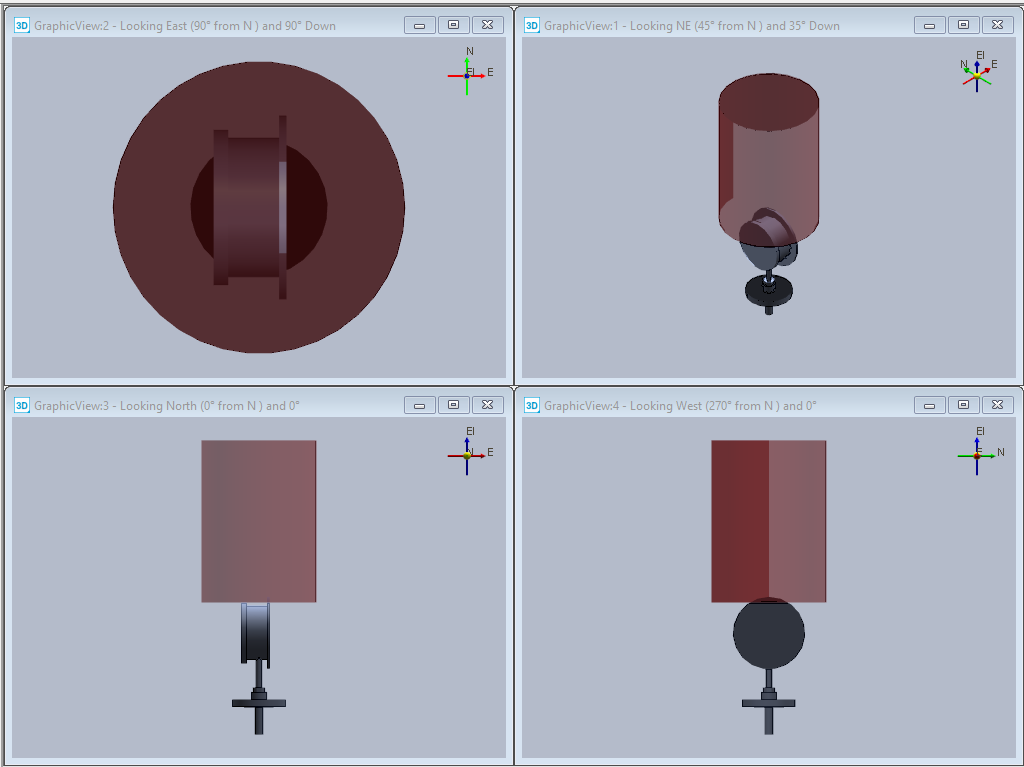Select the red volume rectangle in GraphicView:4
1024x767 pixels.
(769, 521)
